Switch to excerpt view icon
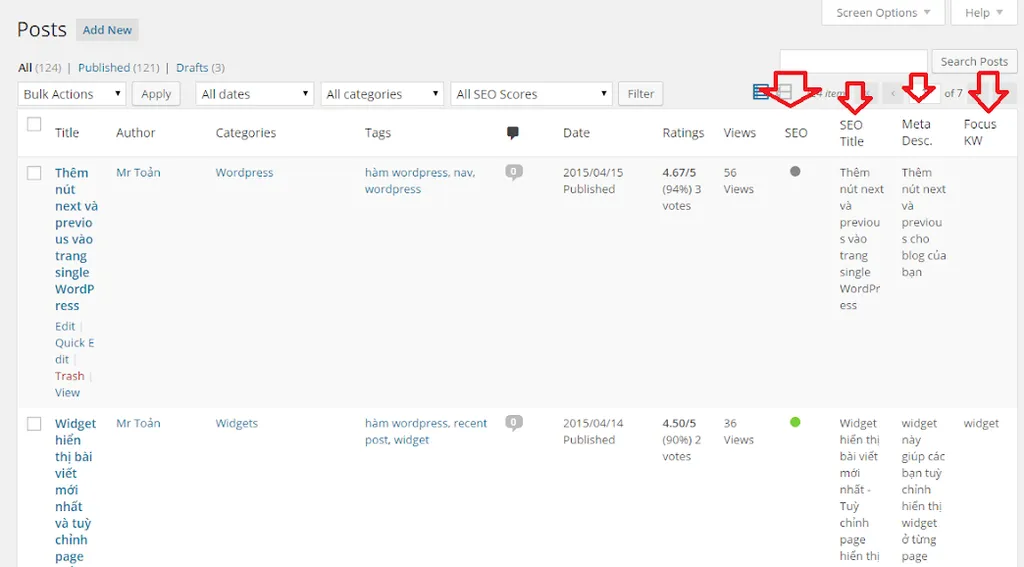The height and width of the screenshot is (567, 1024). 785,93
